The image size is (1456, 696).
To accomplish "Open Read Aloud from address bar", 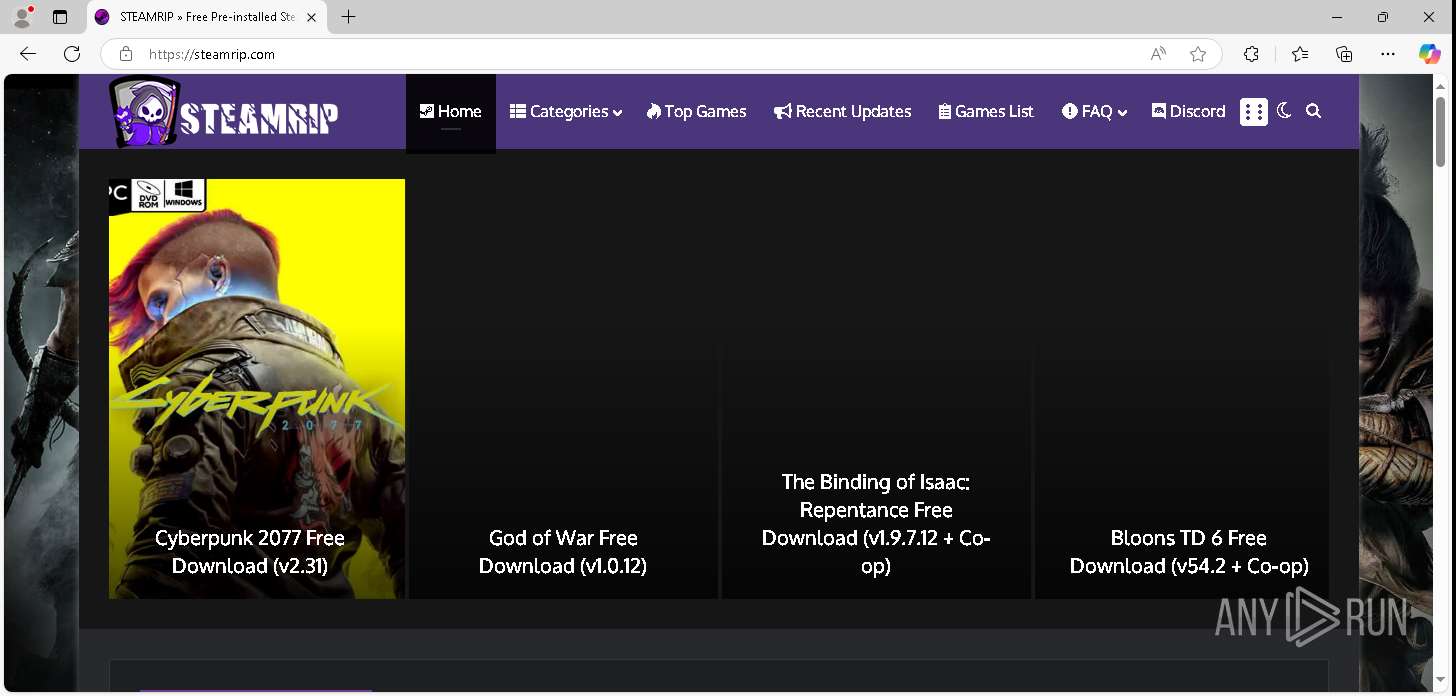I will 1158,54.
